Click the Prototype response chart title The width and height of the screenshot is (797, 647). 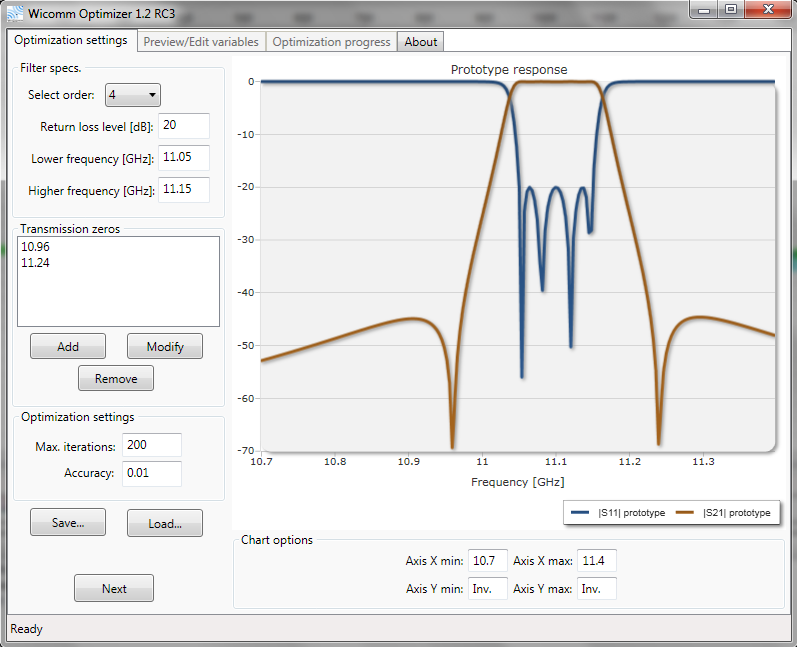tap(509, 70)
